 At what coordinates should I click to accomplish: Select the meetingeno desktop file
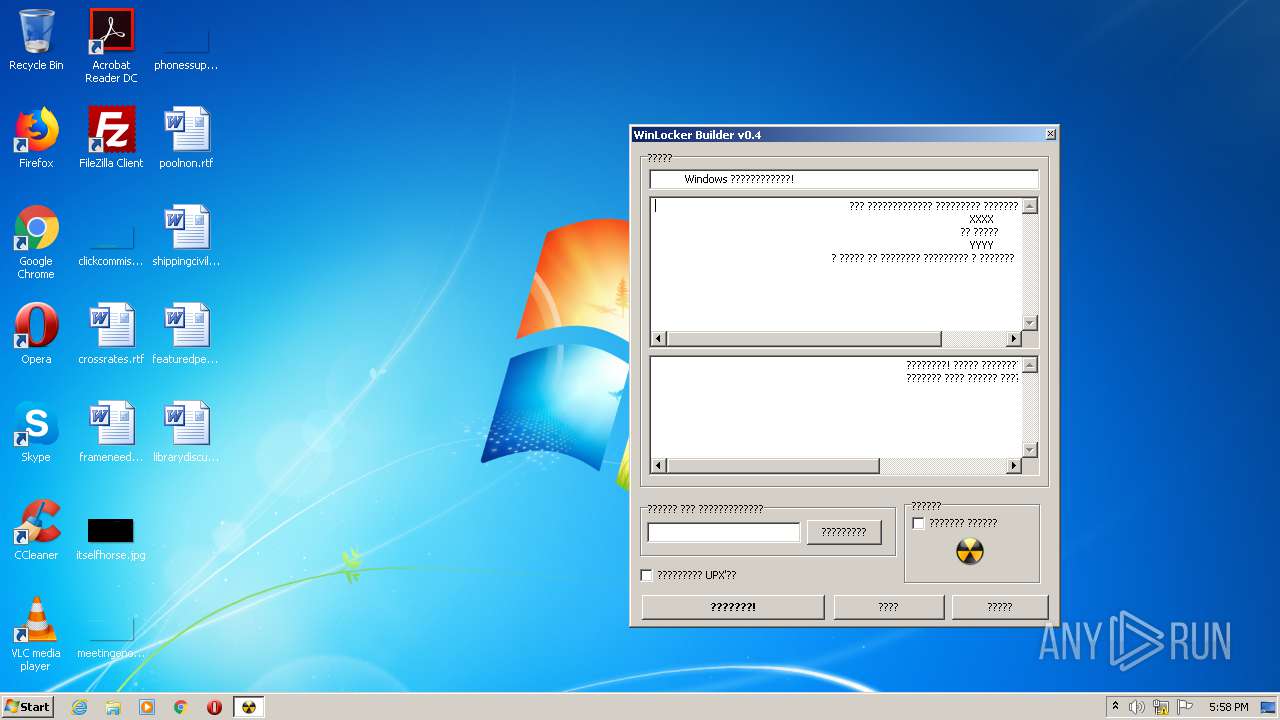coord(111,636)
